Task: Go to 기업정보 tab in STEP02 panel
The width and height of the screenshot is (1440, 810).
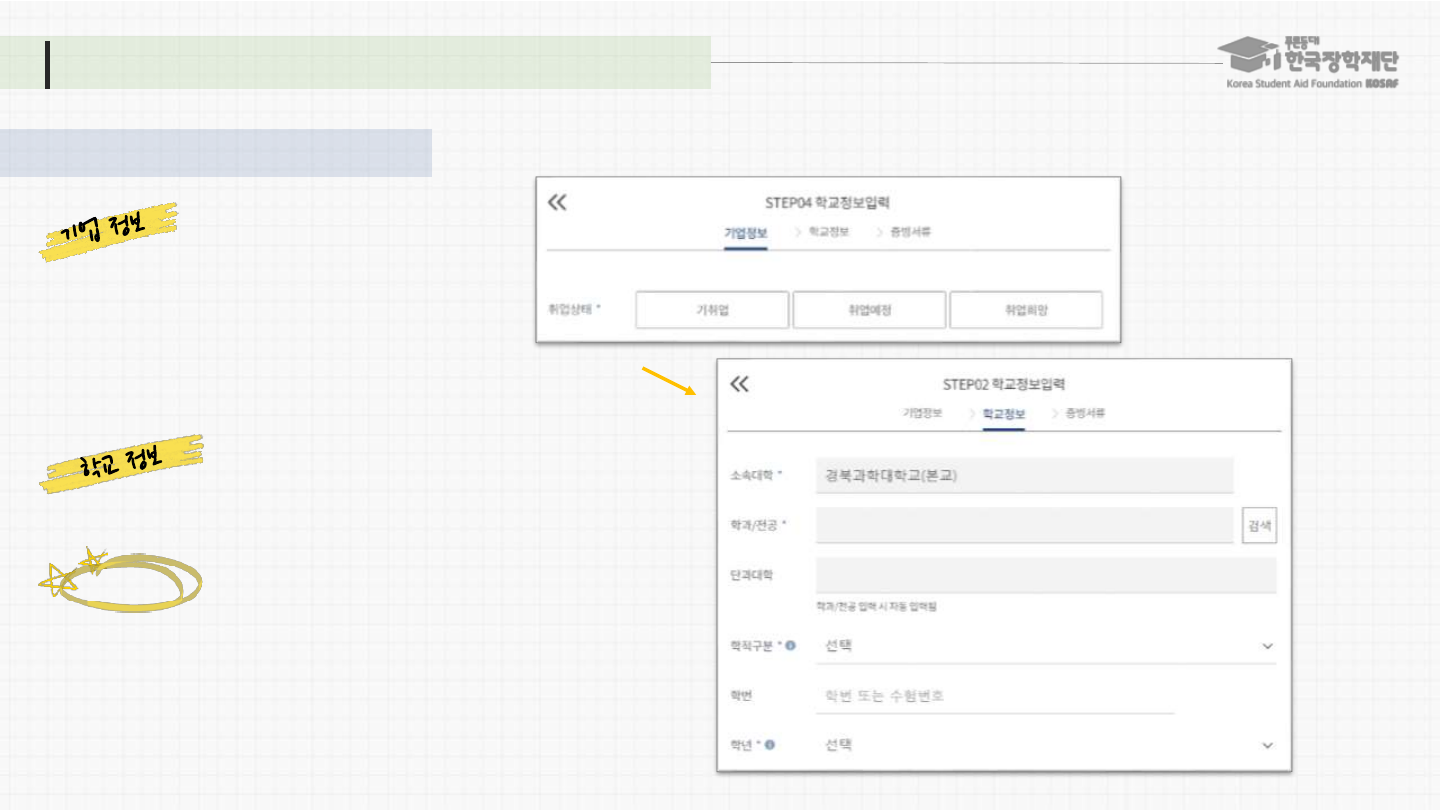Action: (922, 413)
